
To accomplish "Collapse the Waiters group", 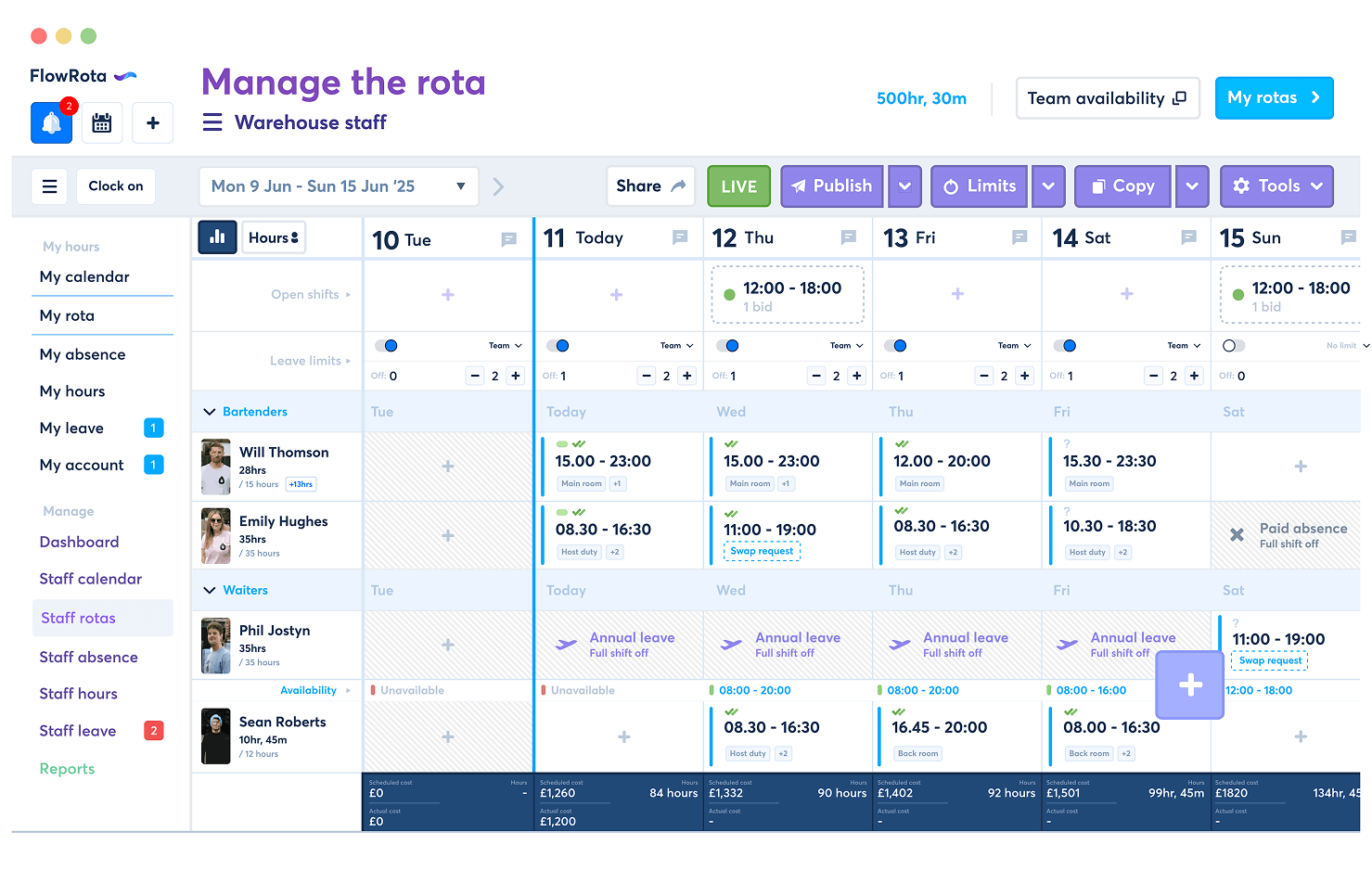I will click(210, 590).
